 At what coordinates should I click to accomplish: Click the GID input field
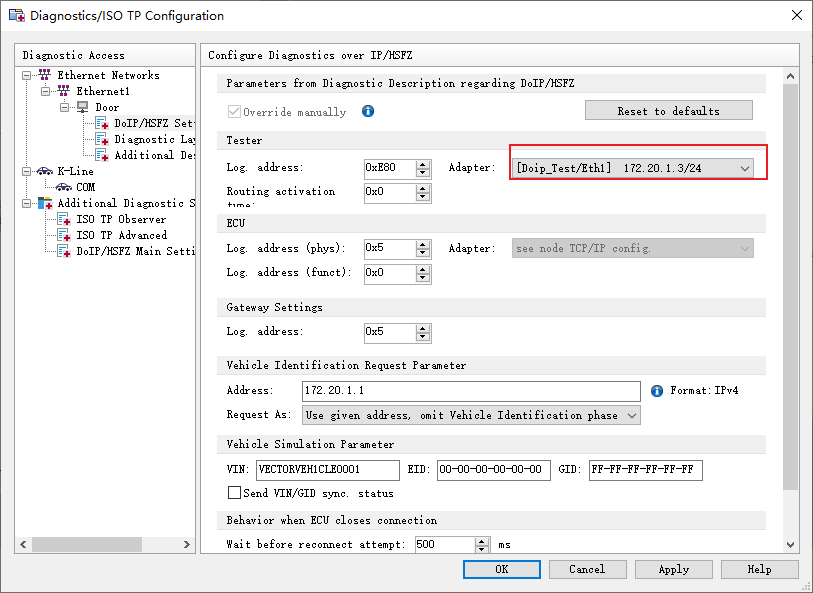[x=646, y=470]
